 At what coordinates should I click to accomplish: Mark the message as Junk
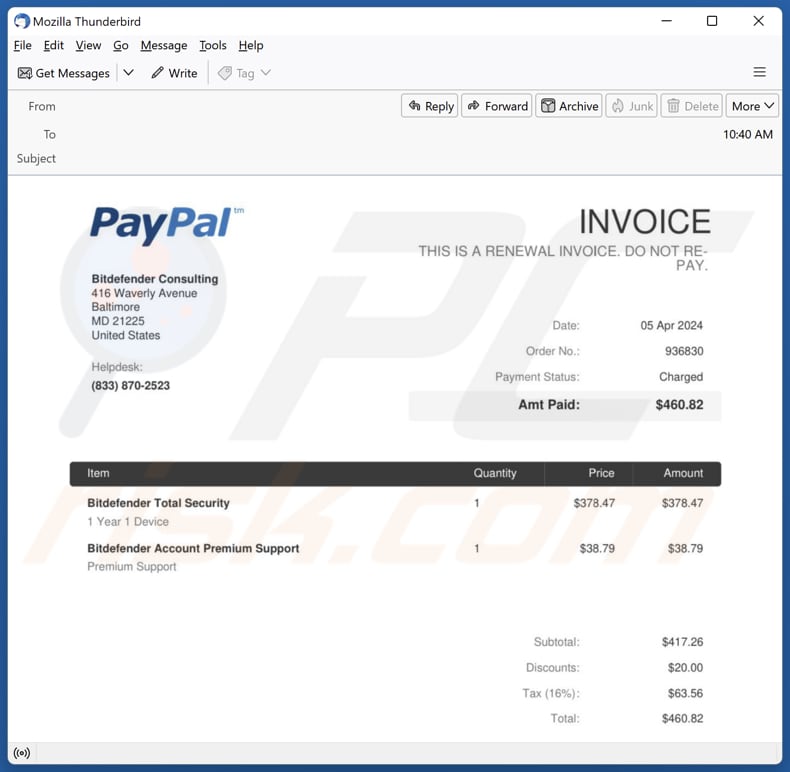point(631,106)
